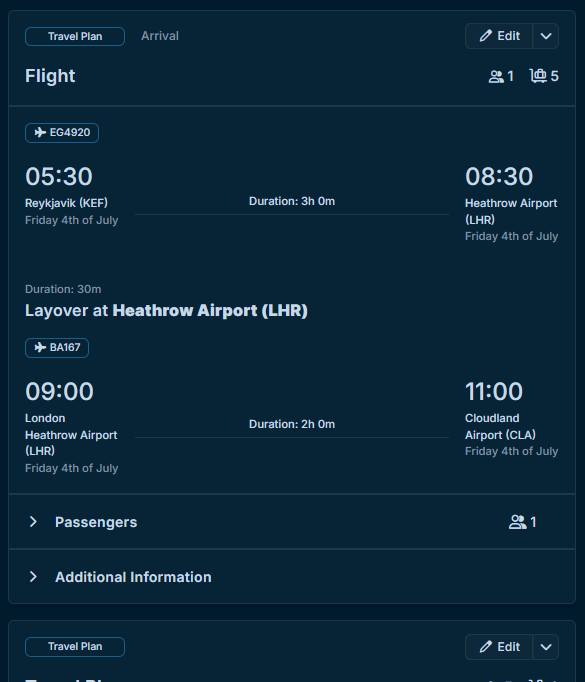This screenshot has height=682, width=585.
Task: Click the BA167 flight number badge
Action: [57, 348]
